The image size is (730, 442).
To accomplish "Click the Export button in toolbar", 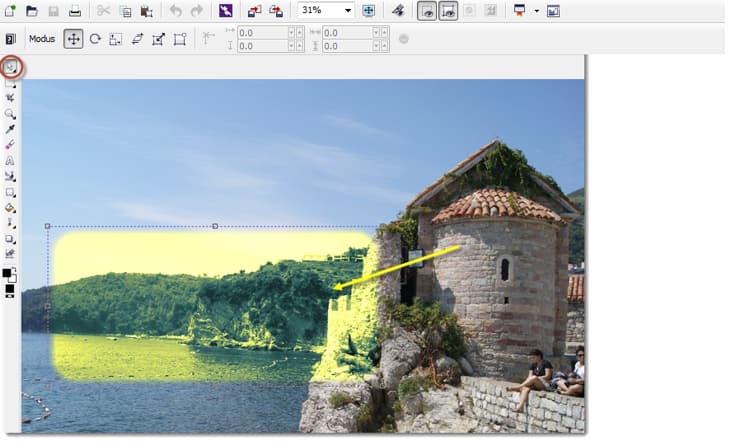I will click(x=275, y=11).
